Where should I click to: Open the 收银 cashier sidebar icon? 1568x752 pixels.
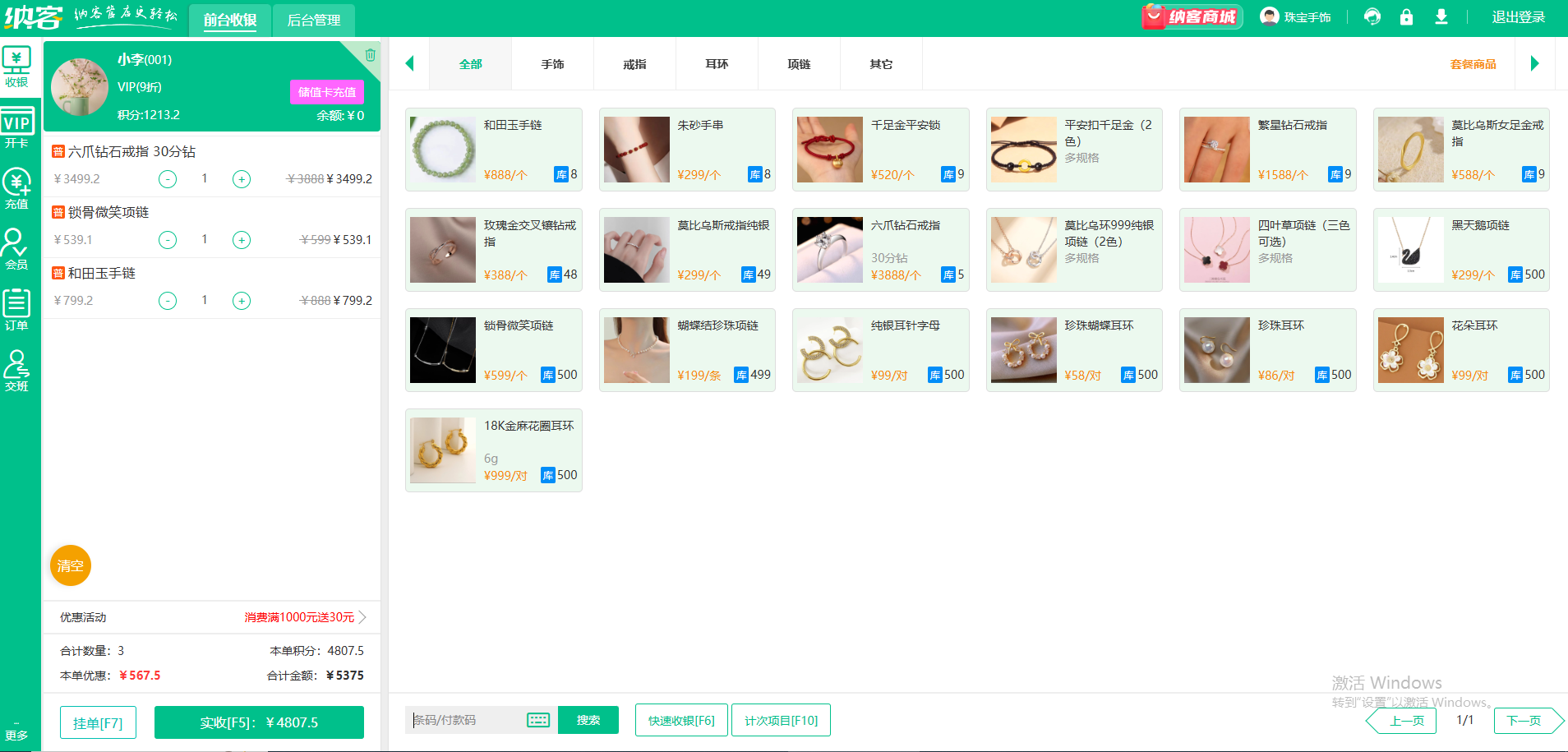click(x=16, y=67)
